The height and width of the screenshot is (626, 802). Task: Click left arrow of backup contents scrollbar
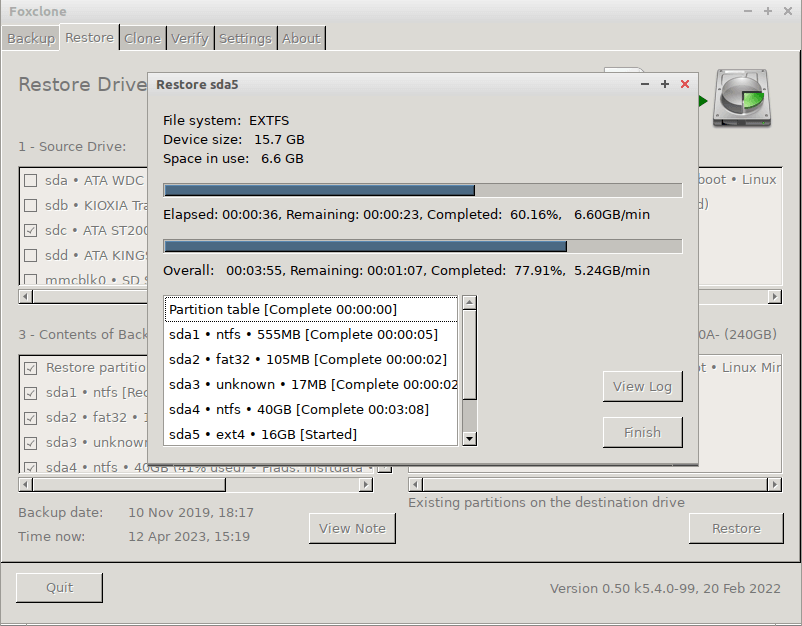coord(26,484)
